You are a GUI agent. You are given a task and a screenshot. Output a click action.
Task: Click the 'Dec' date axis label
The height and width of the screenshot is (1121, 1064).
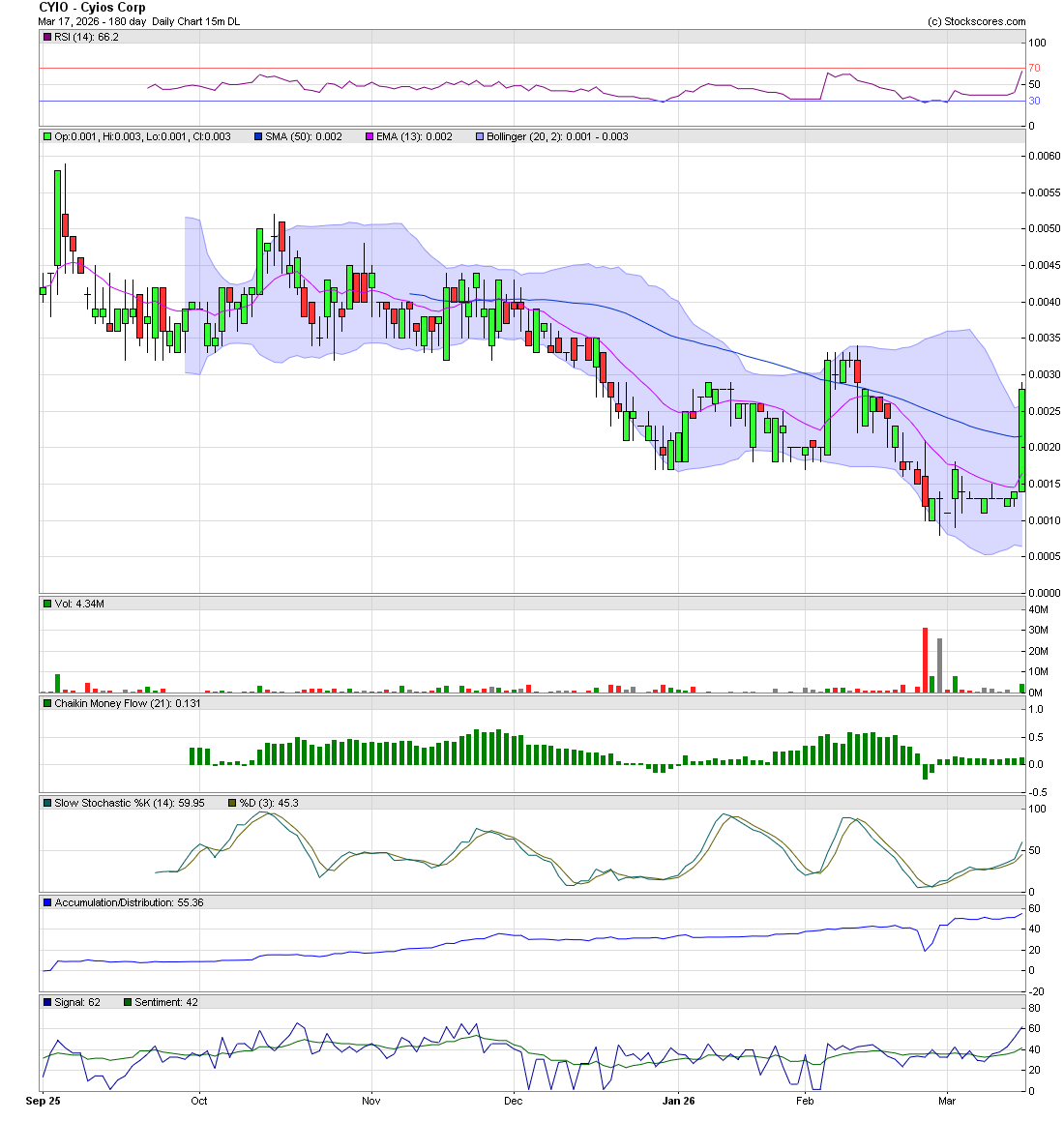tap(514, 1101)
